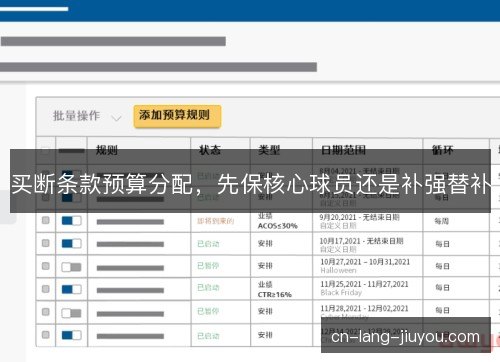Click the Black Friday event label
The height and width of the screenshot is (362, 500).
(341, 293)
